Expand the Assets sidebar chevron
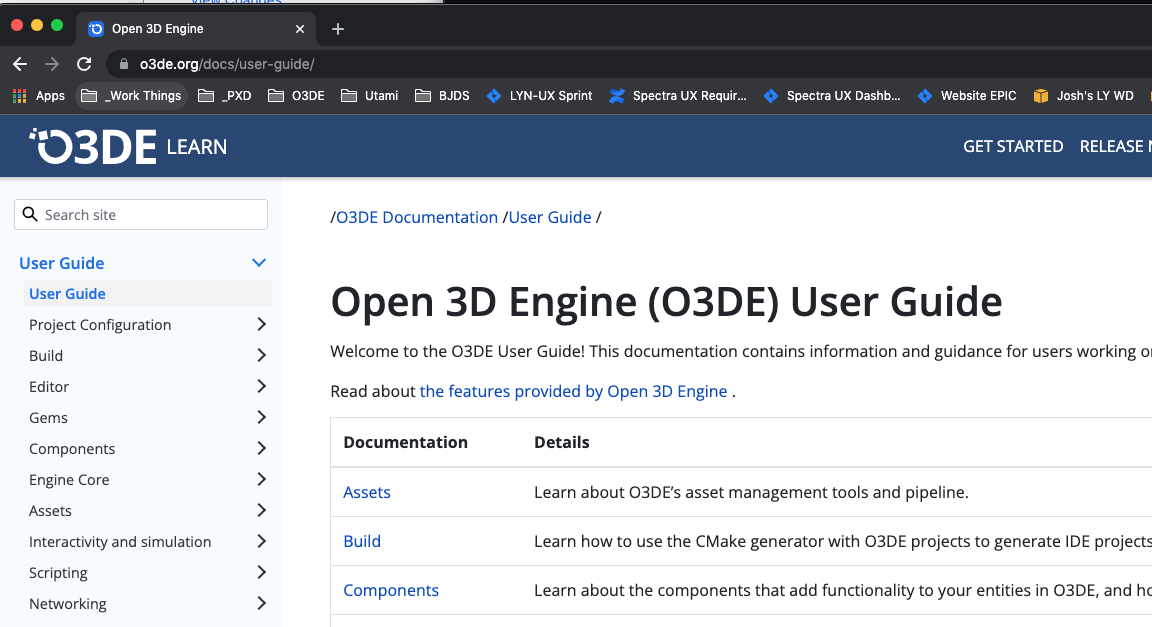 (x=262, y=510)
